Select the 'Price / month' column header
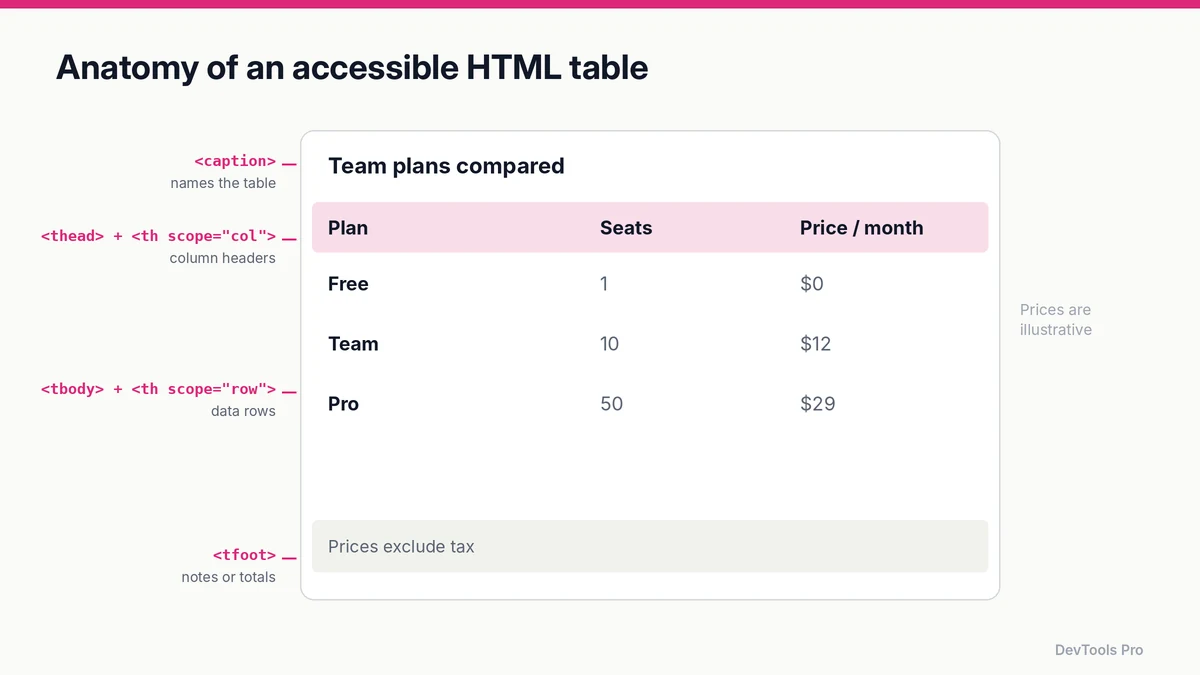 (x=861, y=228)
